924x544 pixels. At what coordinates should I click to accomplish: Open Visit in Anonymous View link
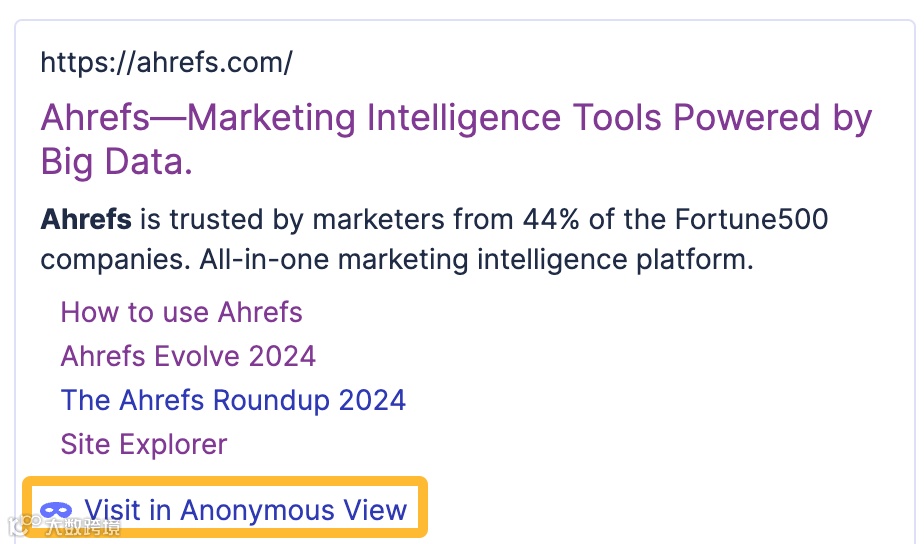(245, 511)
